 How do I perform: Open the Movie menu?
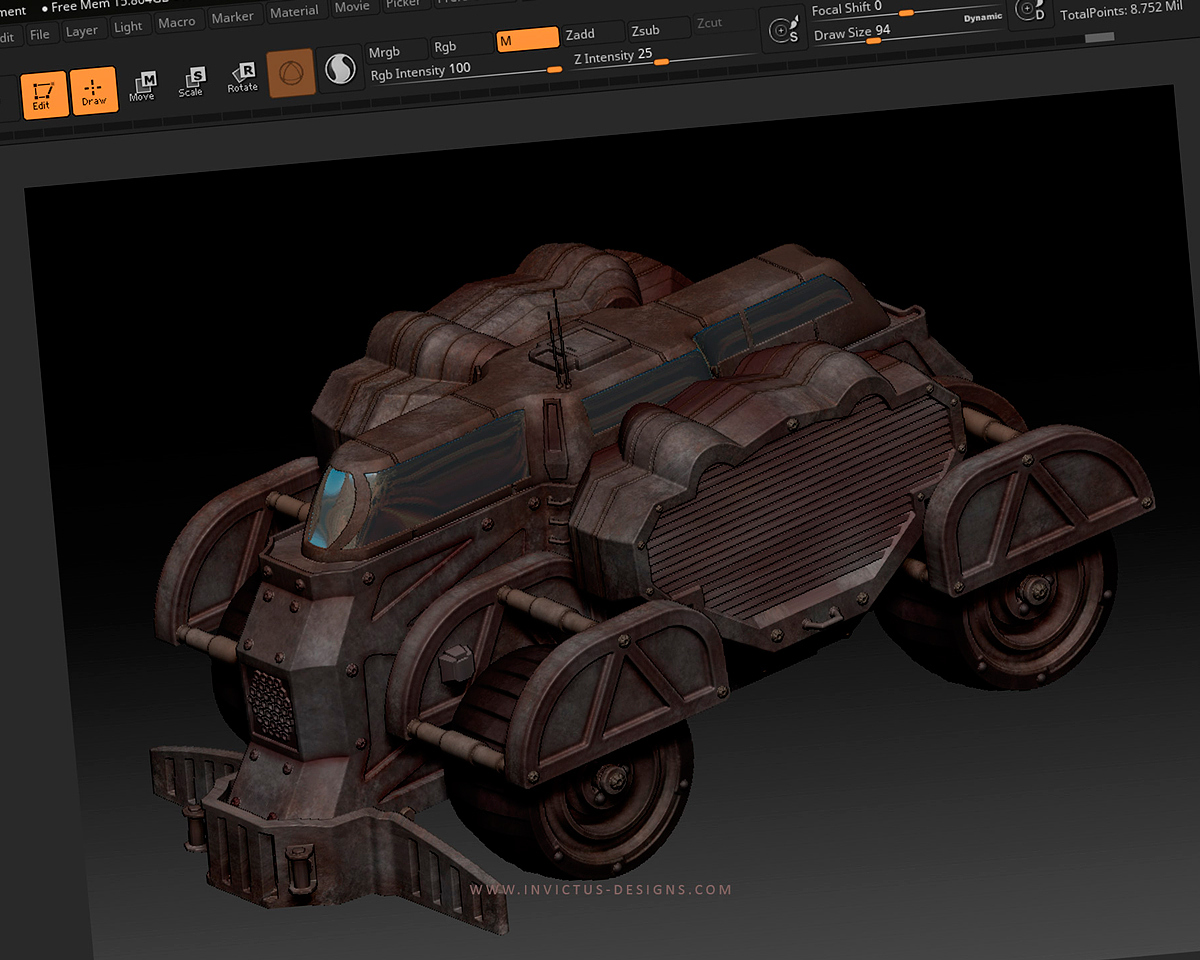point(352,7)
